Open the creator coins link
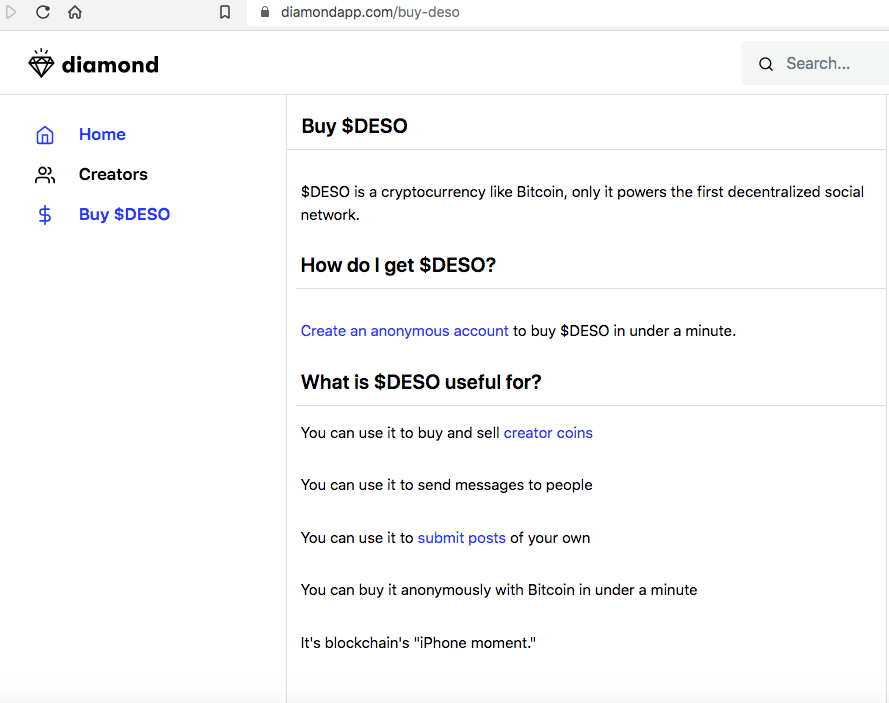Screen dimensions: 889x703 point(548,433)
